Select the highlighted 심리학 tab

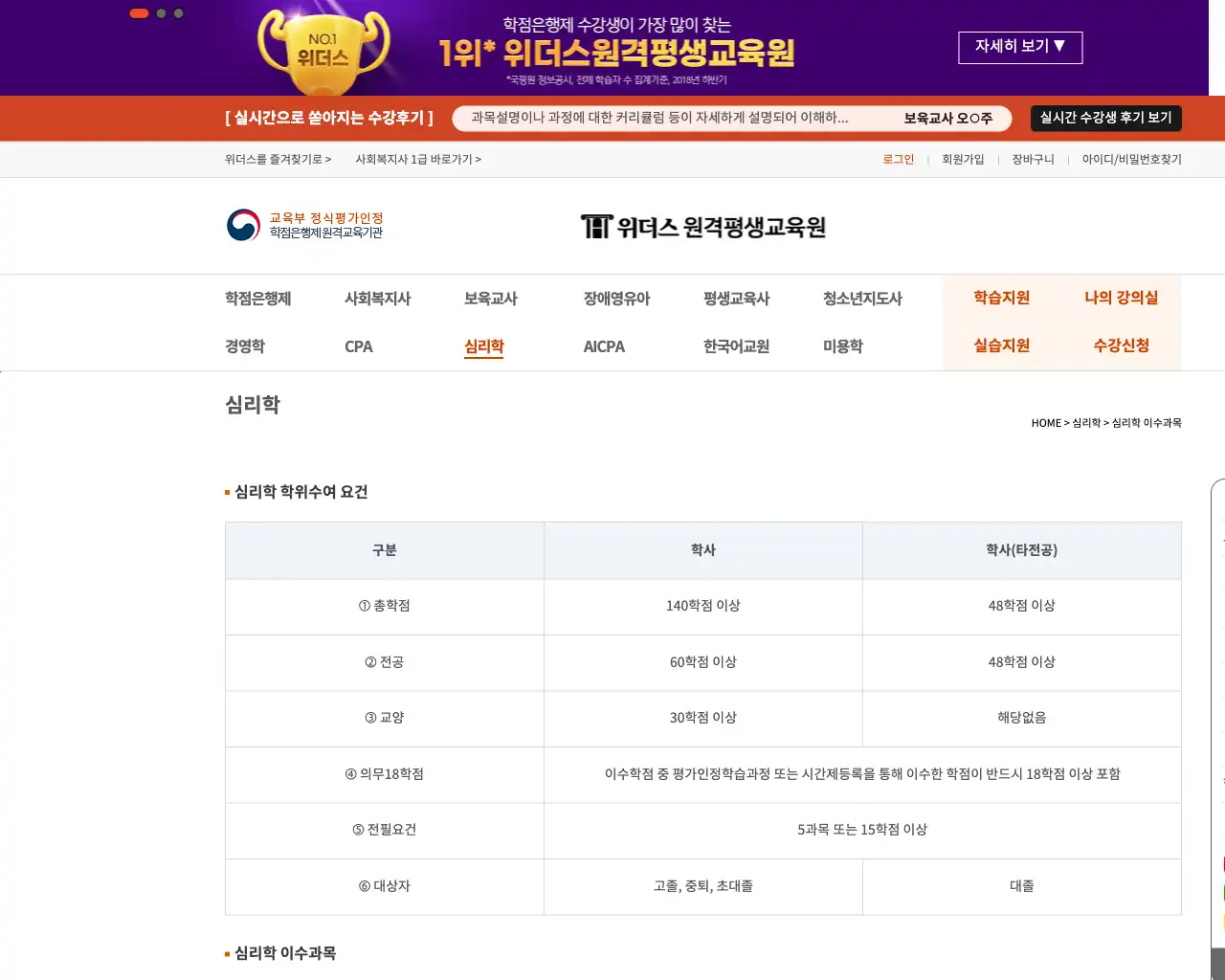click(x=483, y=346)
